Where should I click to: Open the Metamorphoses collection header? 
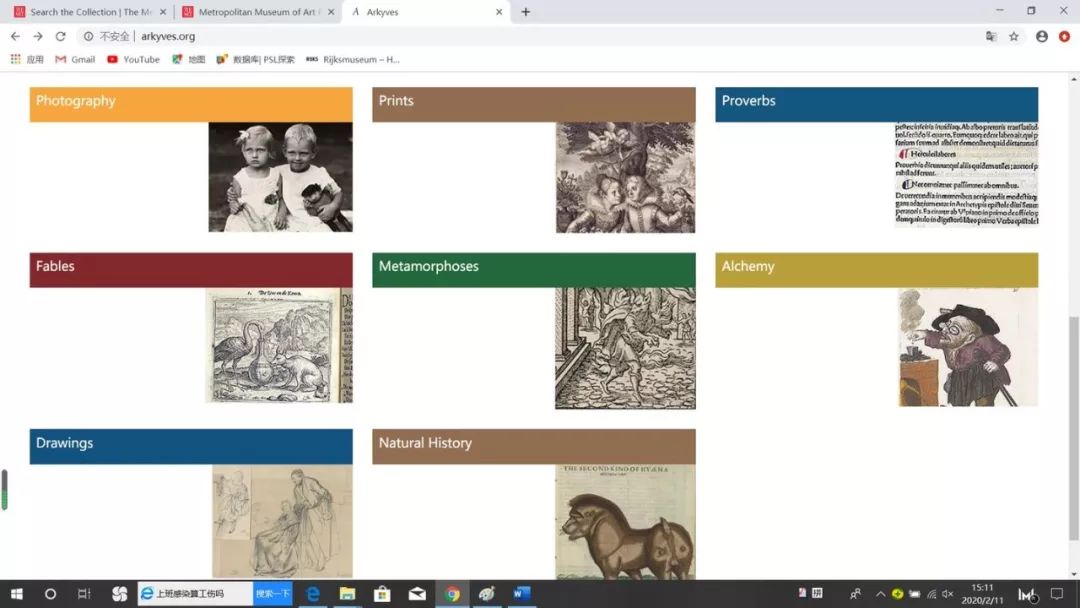(x=534, y=269)
